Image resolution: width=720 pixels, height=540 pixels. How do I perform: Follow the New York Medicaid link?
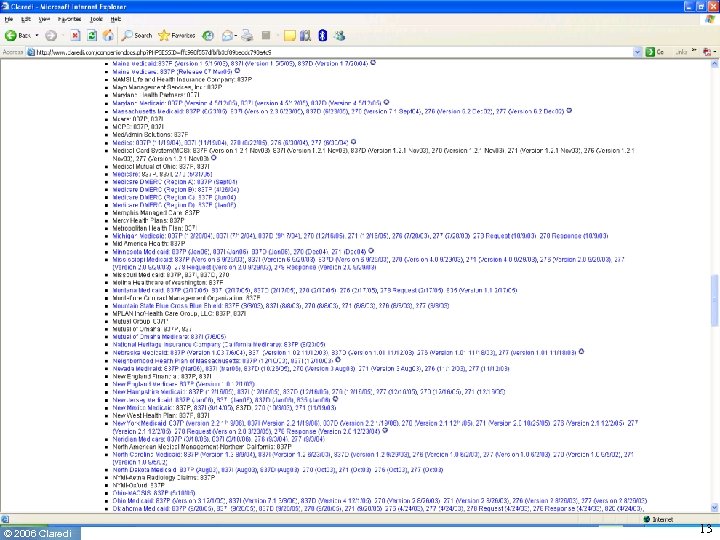[x=375, y=427]
